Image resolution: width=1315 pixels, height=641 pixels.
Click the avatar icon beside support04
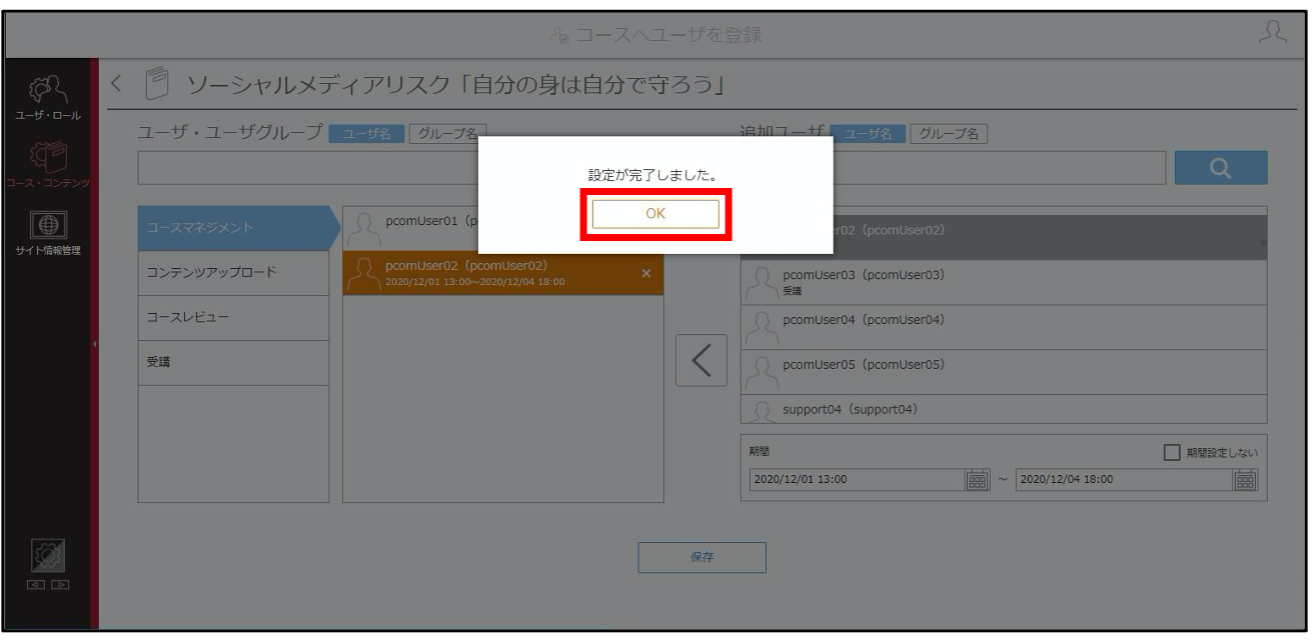pyautogui.click(x=763, y=411)
